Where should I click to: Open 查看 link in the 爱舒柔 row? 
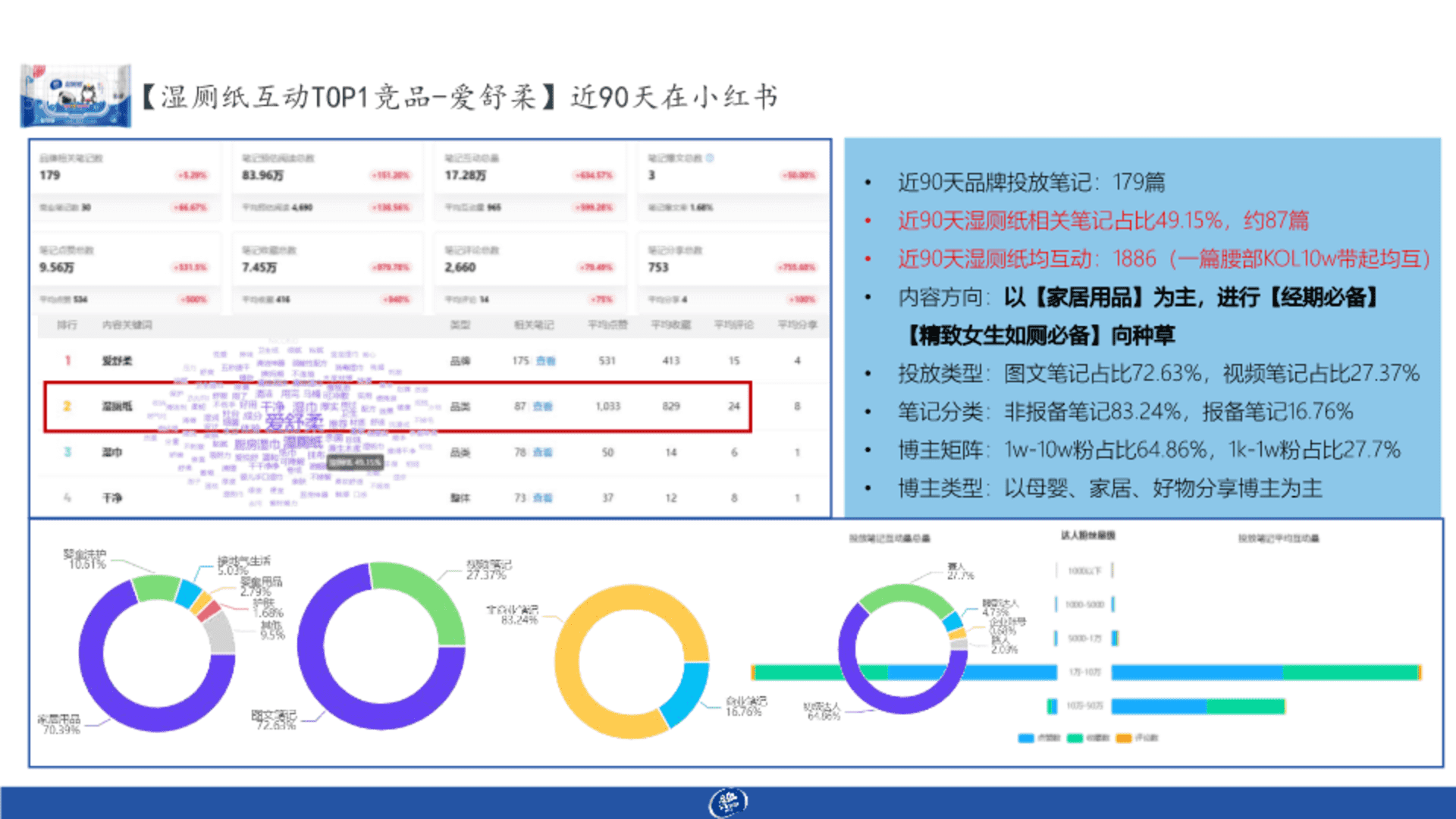pyautogui.click(x=545, y=361)
